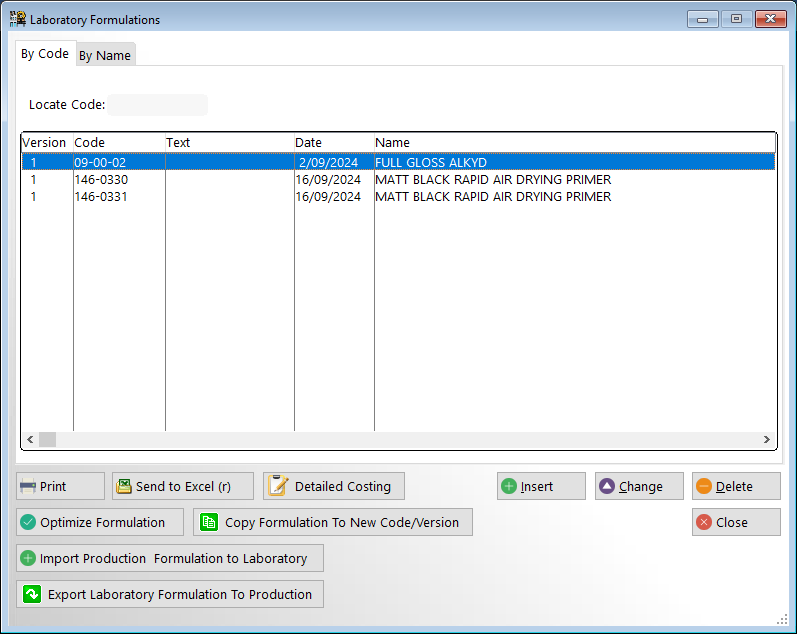
Task: Click the Insert button label
Action: (x=536, y=487)
